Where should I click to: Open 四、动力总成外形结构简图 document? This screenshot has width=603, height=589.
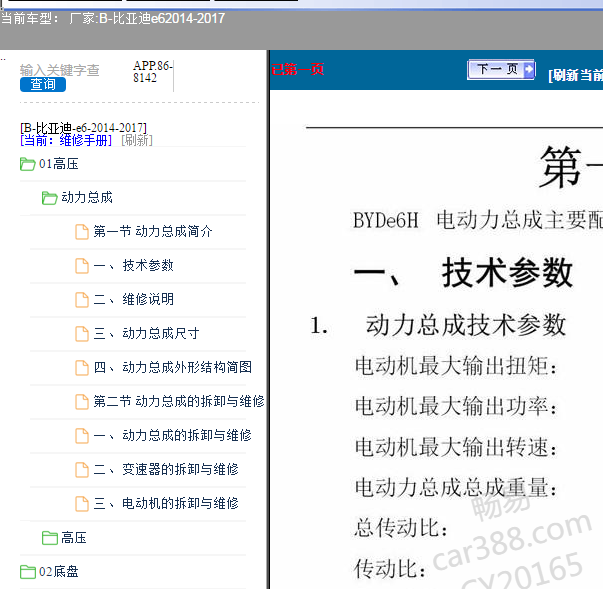(173, 367)
